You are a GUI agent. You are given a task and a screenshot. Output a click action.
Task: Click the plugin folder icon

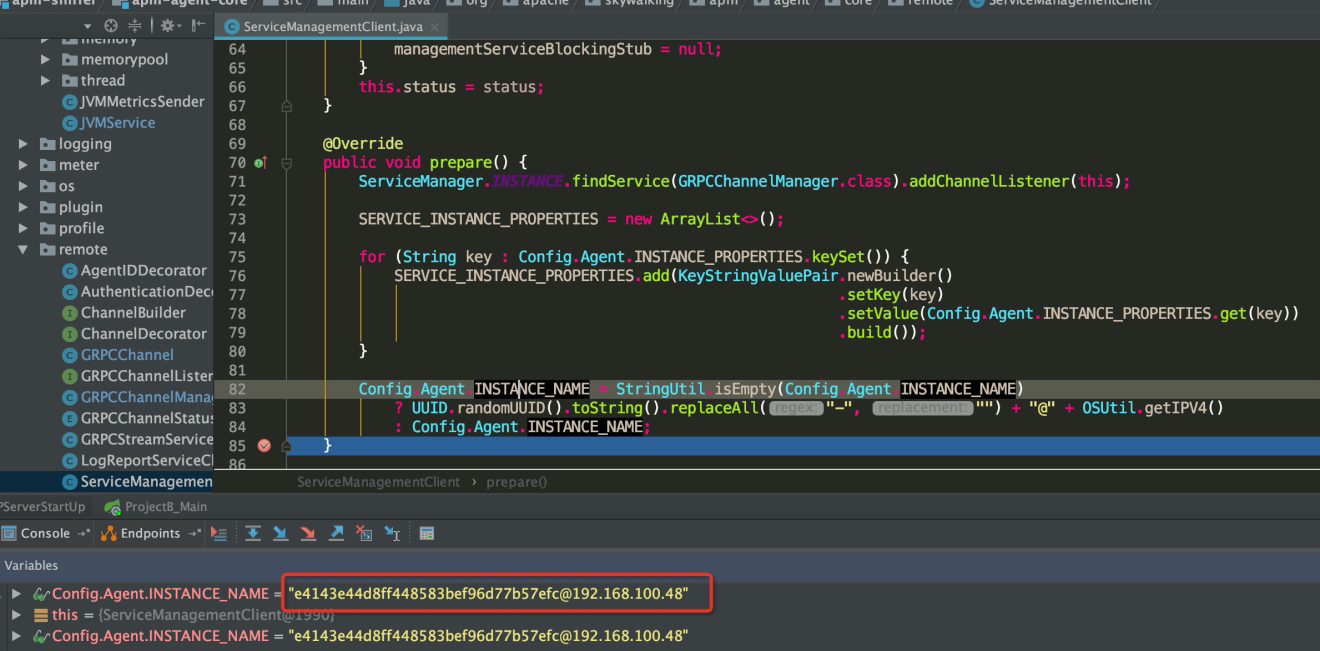click(47, 207)
